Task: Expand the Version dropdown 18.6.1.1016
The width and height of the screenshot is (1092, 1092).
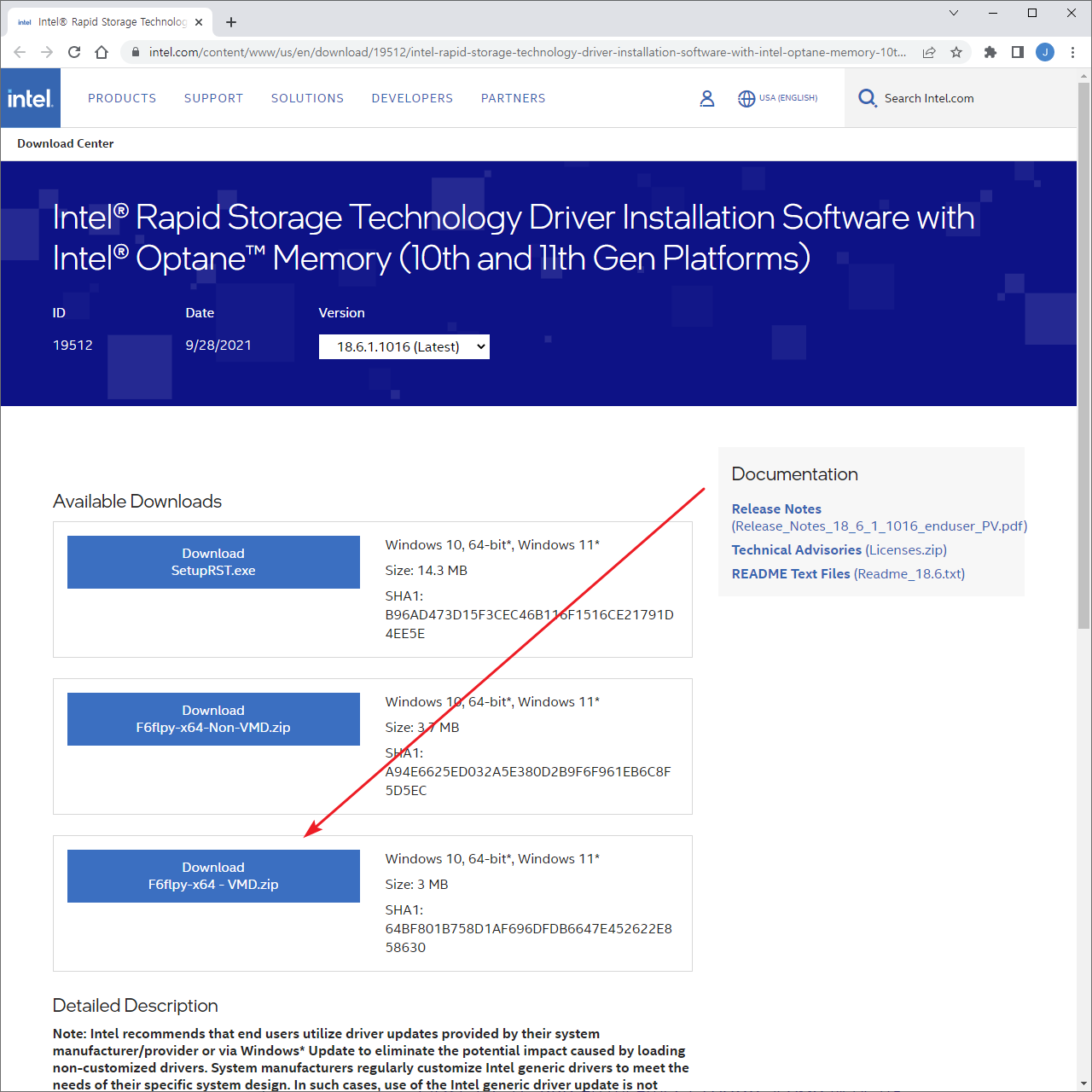Action: [x=404, y=346]
